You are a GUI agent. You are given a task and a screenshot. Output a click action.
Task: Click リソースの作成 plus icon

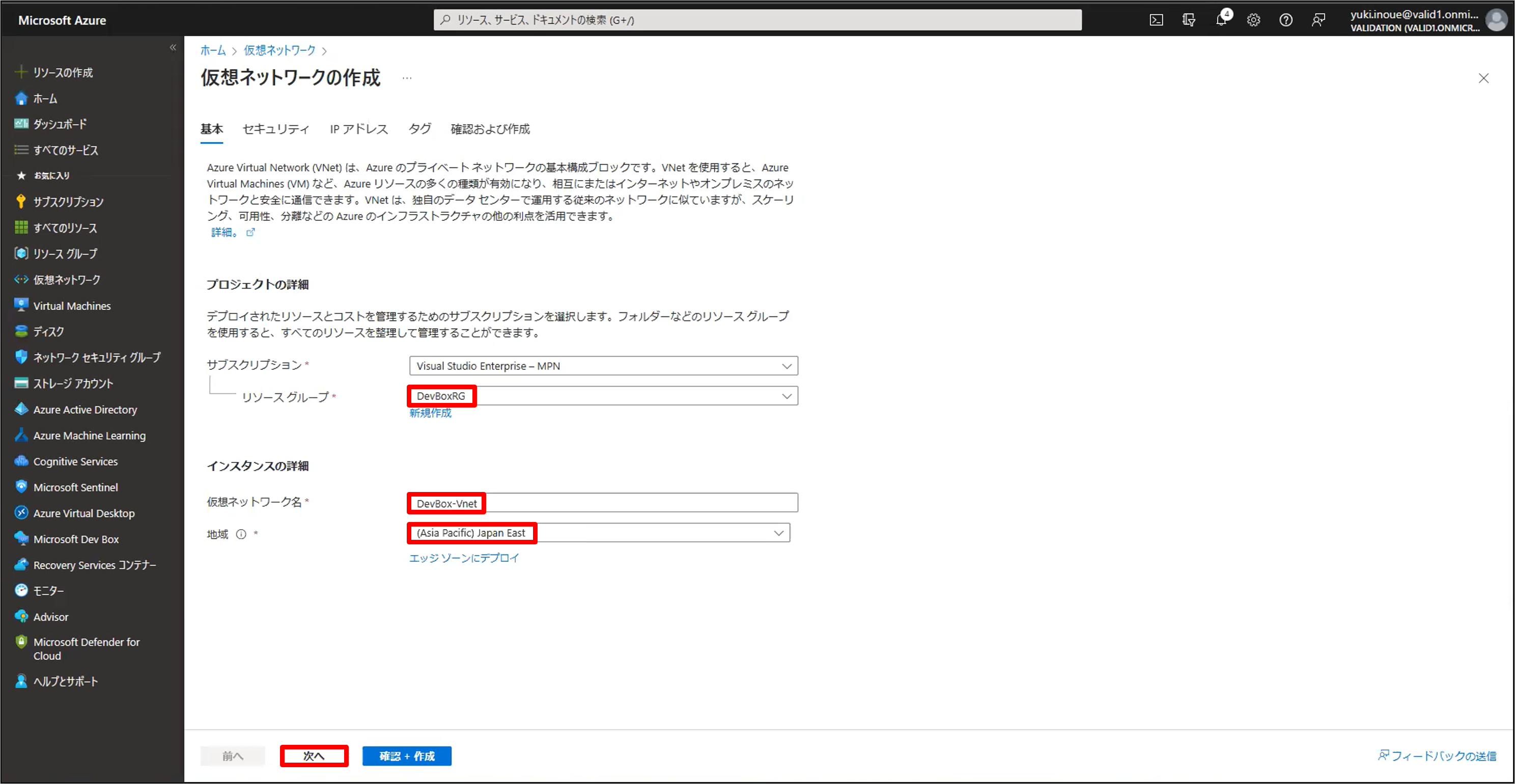21,72
